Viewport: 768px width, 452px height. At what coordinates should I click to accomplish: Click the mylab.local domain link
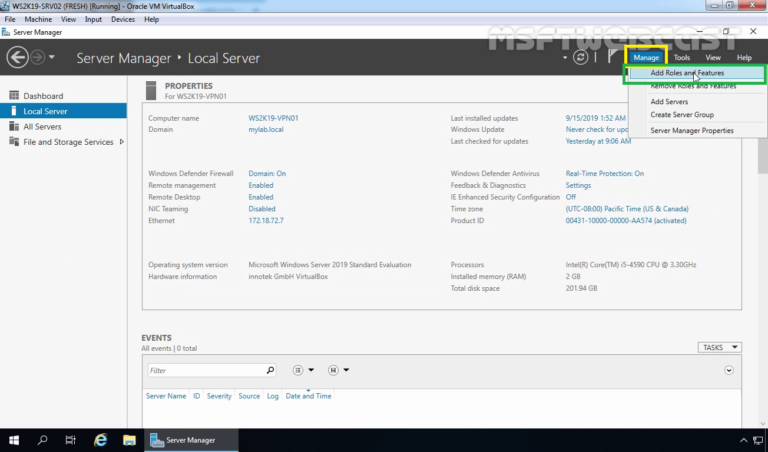265,130
